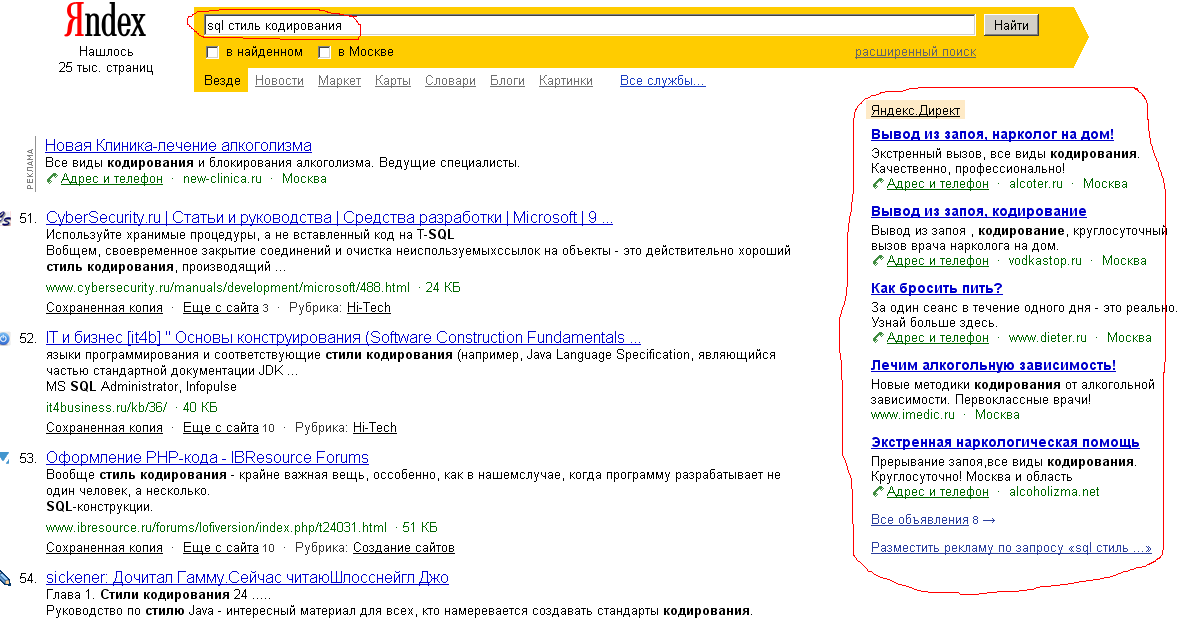
Task: Click the phone icon beside alcoholizma.net
Action: tap(877, 492)
